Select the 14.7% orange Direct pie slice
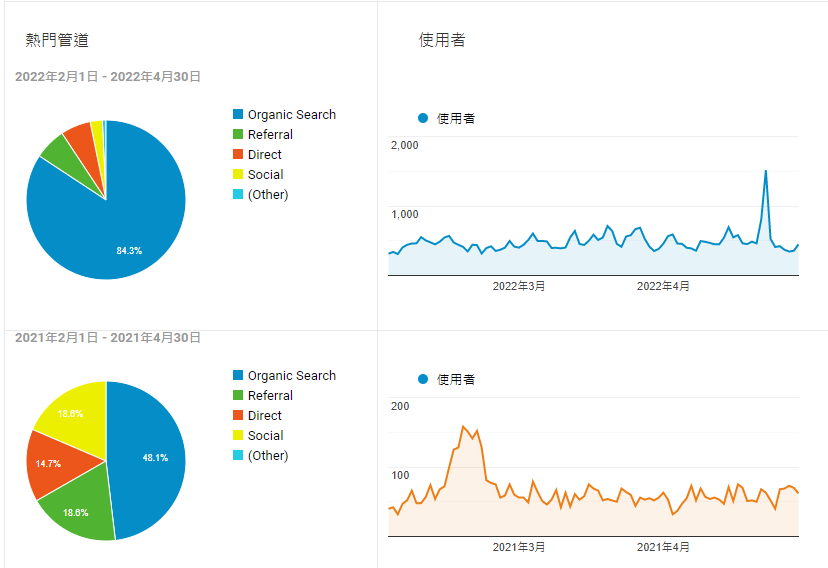The height and width of the screenshot is (568, 828). point(52,463)
